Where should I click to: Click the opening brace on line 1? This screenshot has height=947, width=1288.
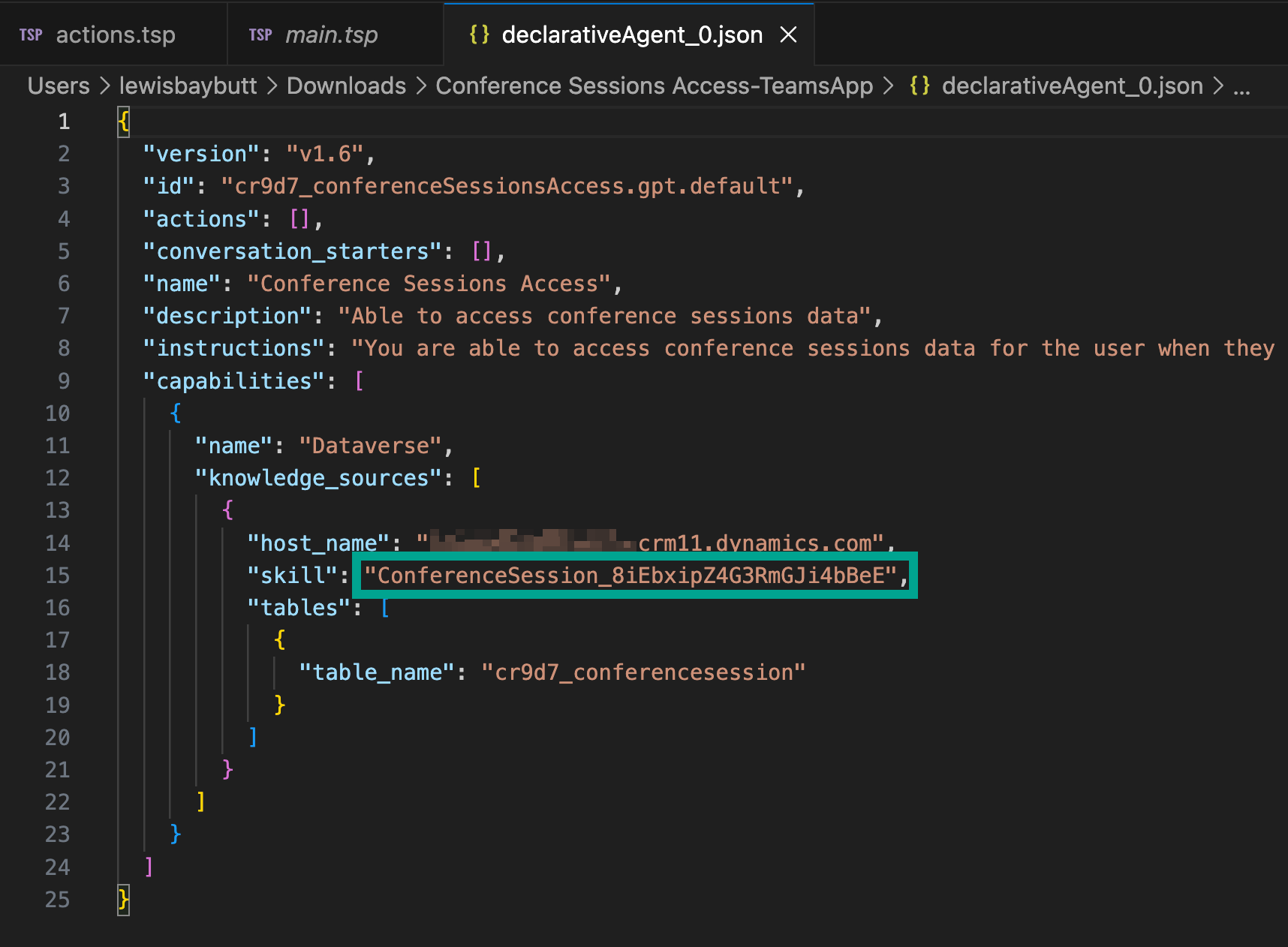[x=124, y=122]
